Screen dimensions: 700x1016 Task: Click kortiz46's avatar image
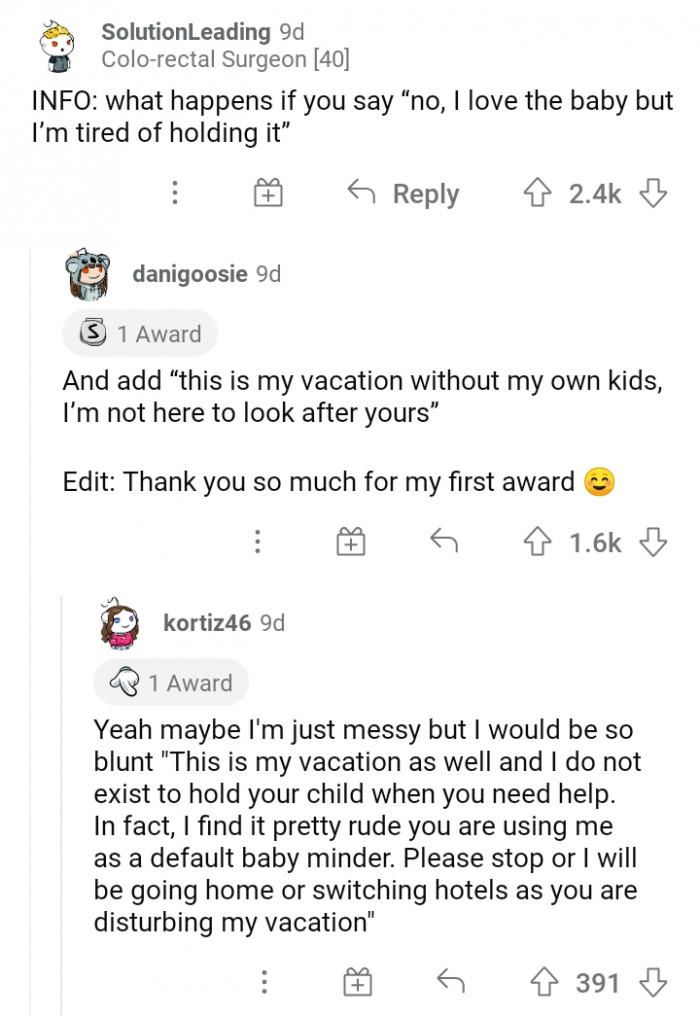pos(119,625)
